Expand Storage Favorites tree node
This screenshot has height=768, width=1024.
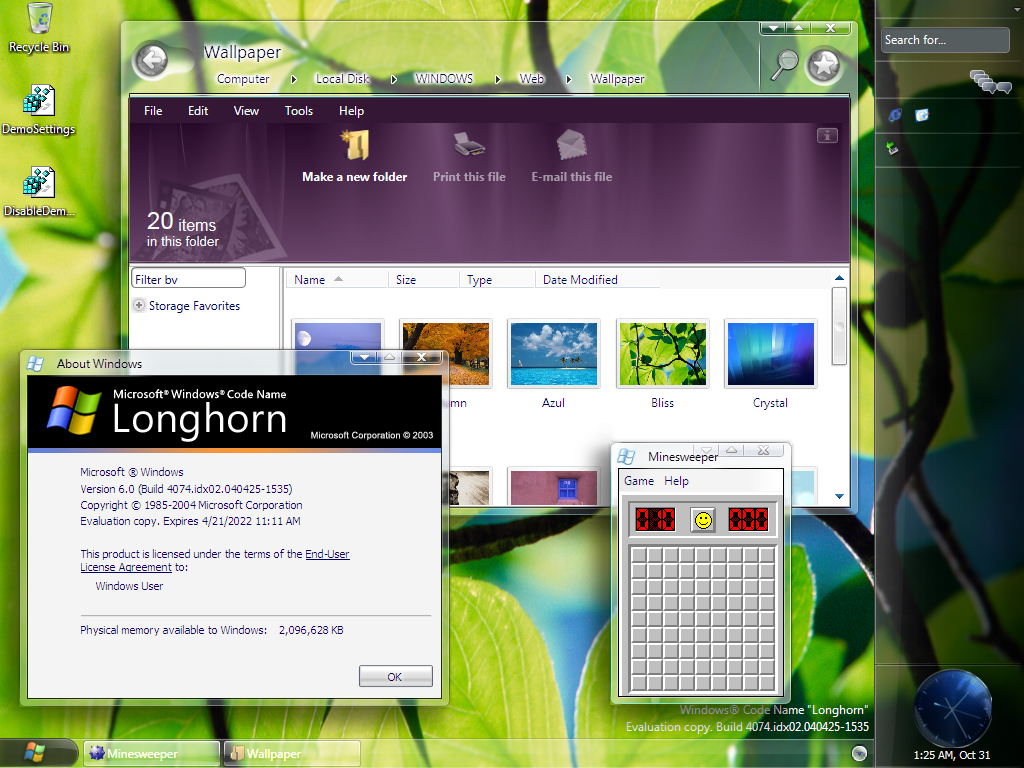click(x=138, y=305)
